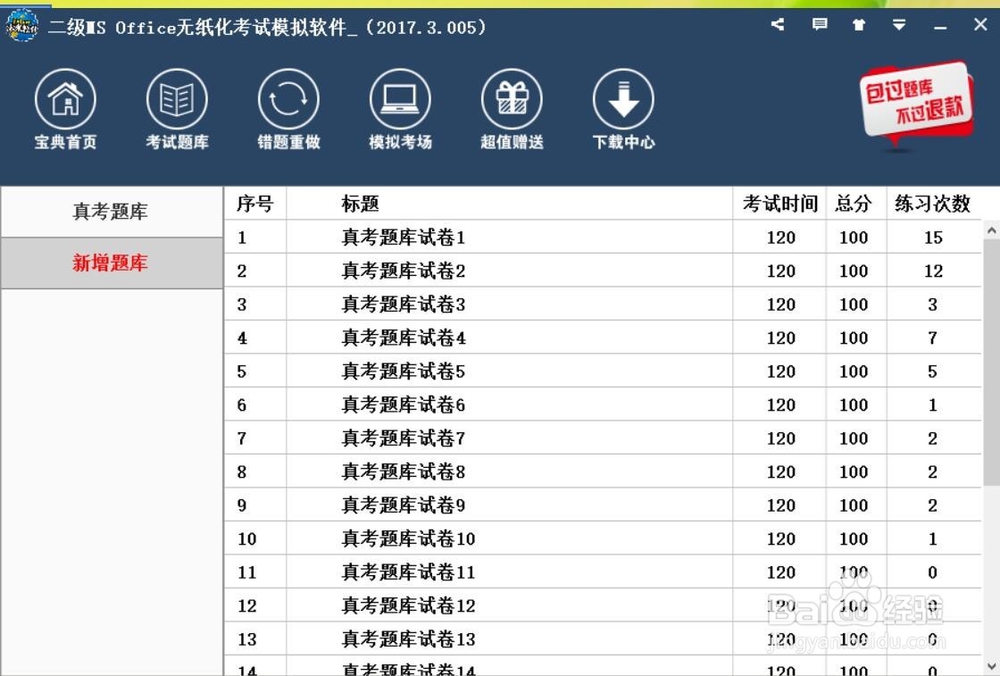Click the 总分 column header
Viewport: 1000px width, 676px height.
[854, 203]
